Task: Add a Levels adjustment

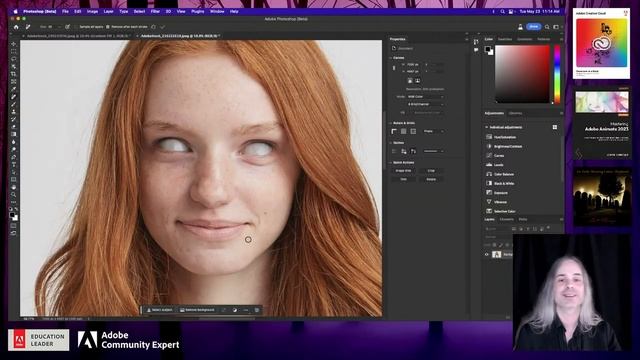Action: coord(498,165)
